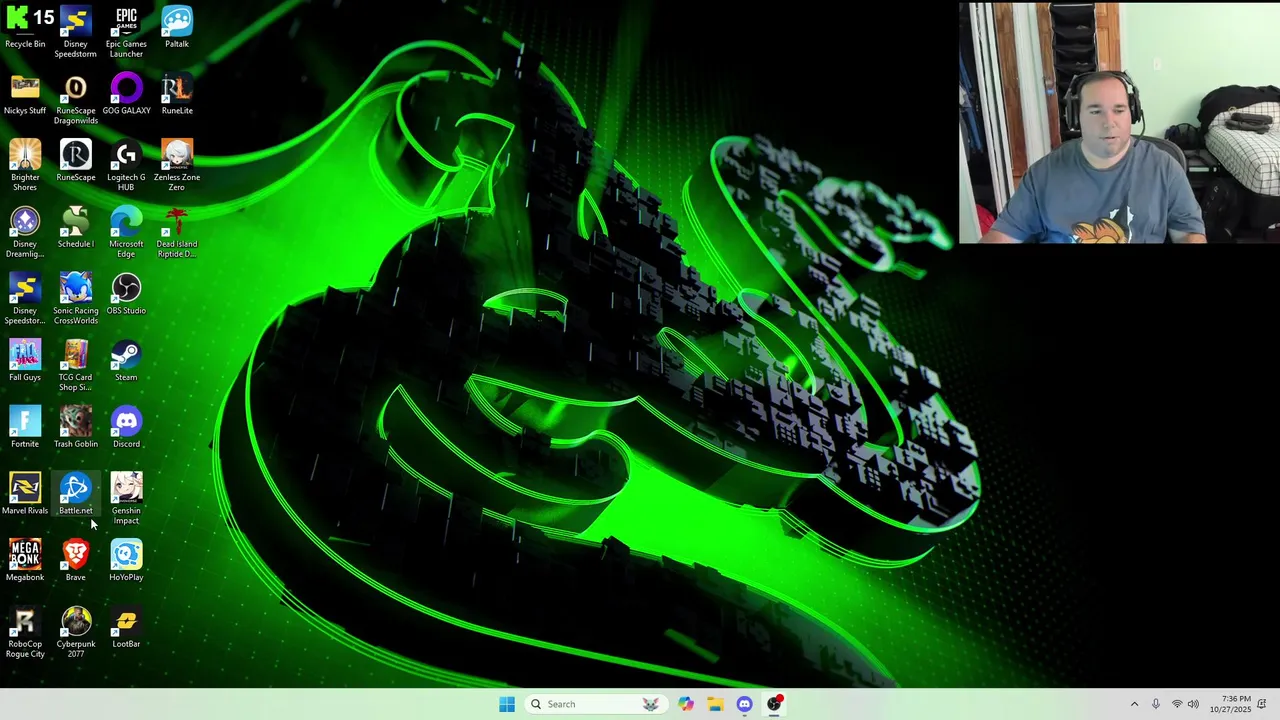Select RuneScape Dragonwilds desktop shortcut
1280x720 pixels.
tap(75, 99)
